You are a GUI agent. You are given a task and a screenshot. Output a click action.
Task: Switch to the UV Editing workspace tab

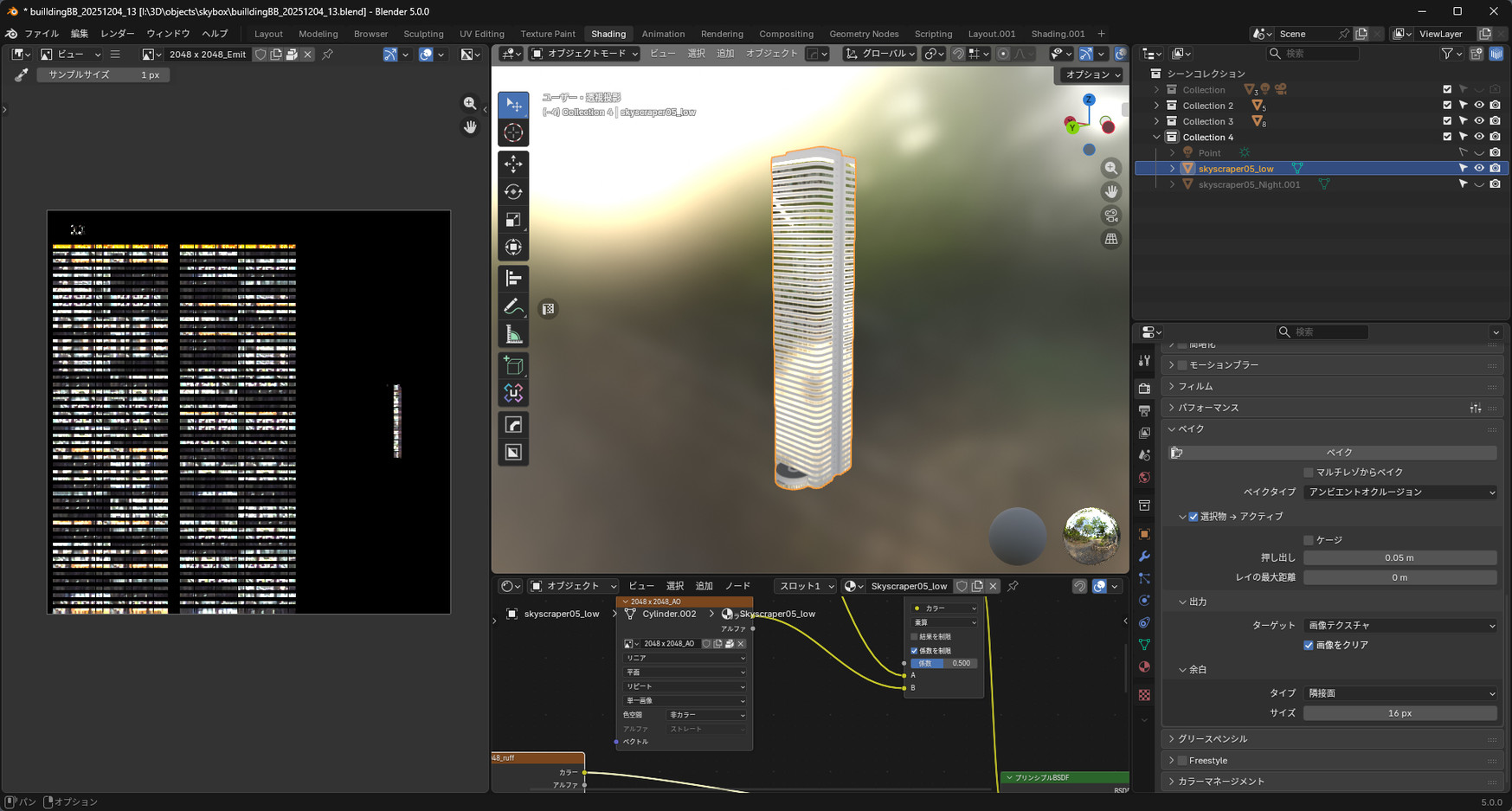click(481, 34)
